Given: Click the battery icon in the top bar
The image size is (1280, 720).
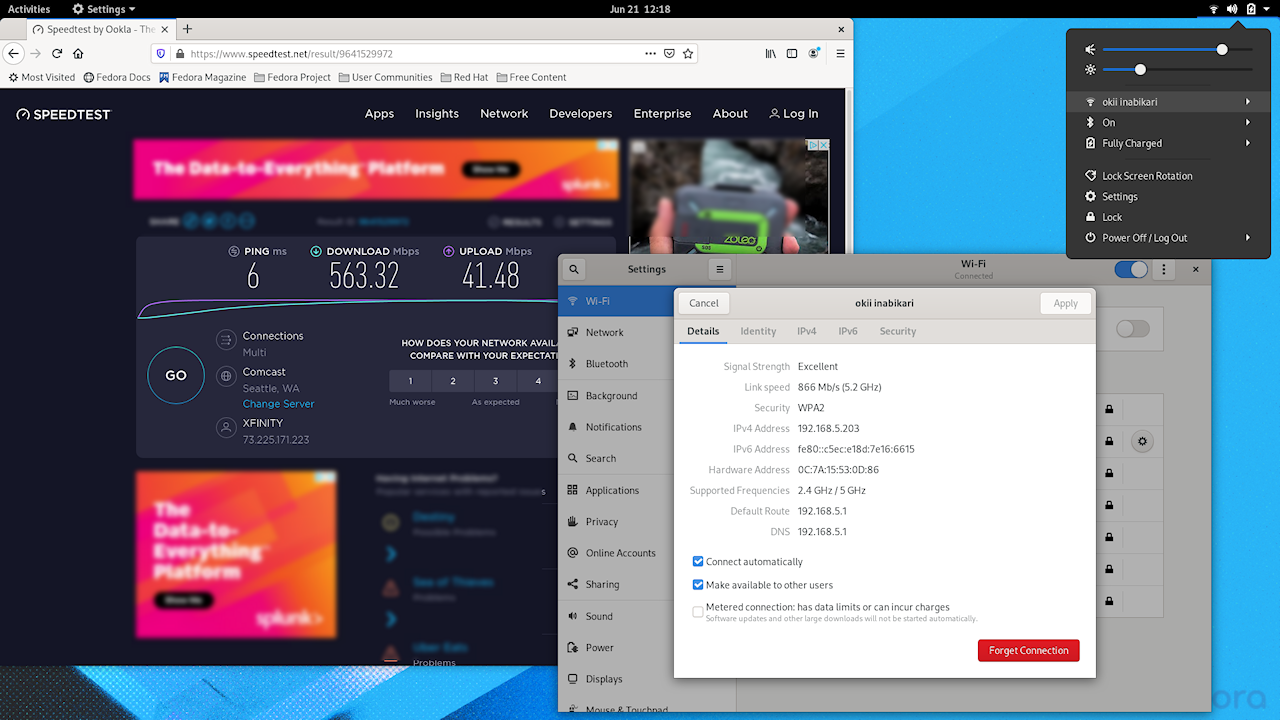Looking at the screenshot, I should 1251,9.
